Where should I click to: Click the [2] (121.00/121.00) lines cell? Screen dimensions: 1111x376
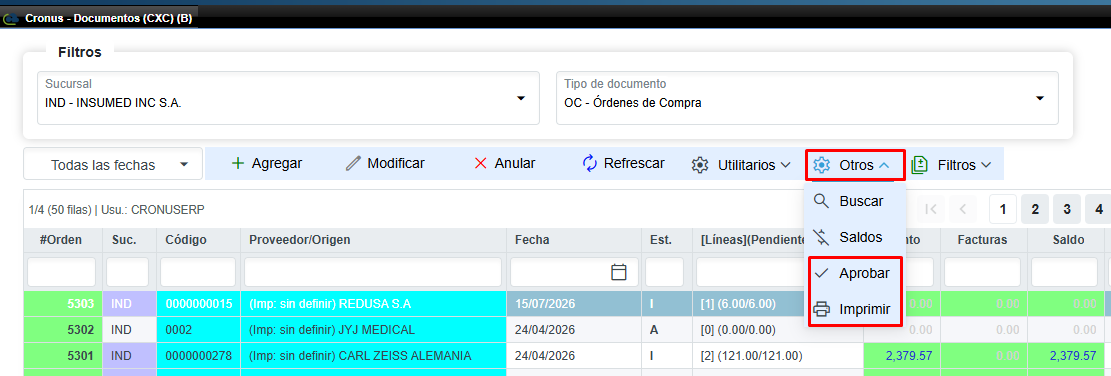click(x=777, y=355)
